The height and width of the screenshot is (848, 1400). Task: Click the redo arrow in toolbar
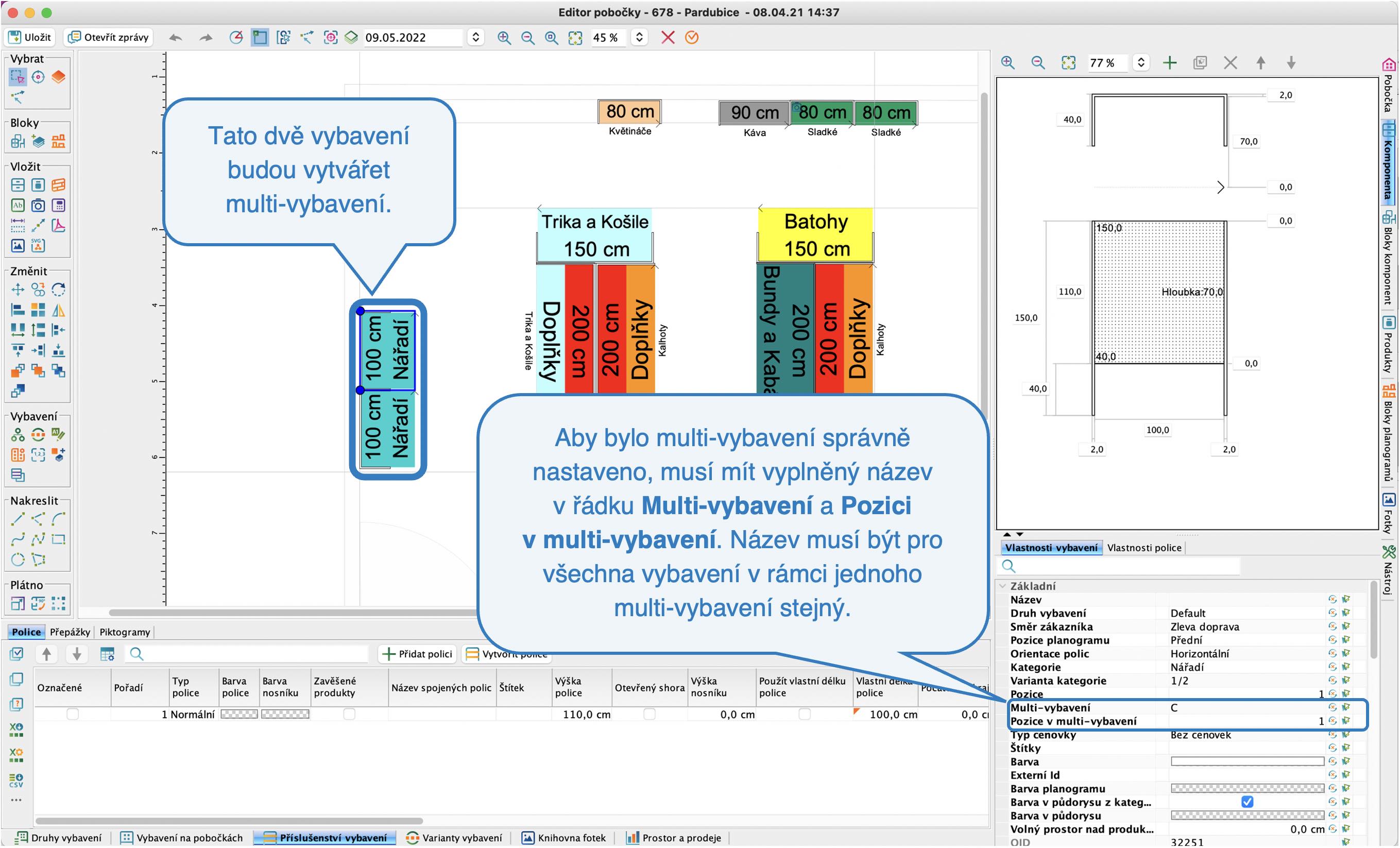(x=206, y=38)
